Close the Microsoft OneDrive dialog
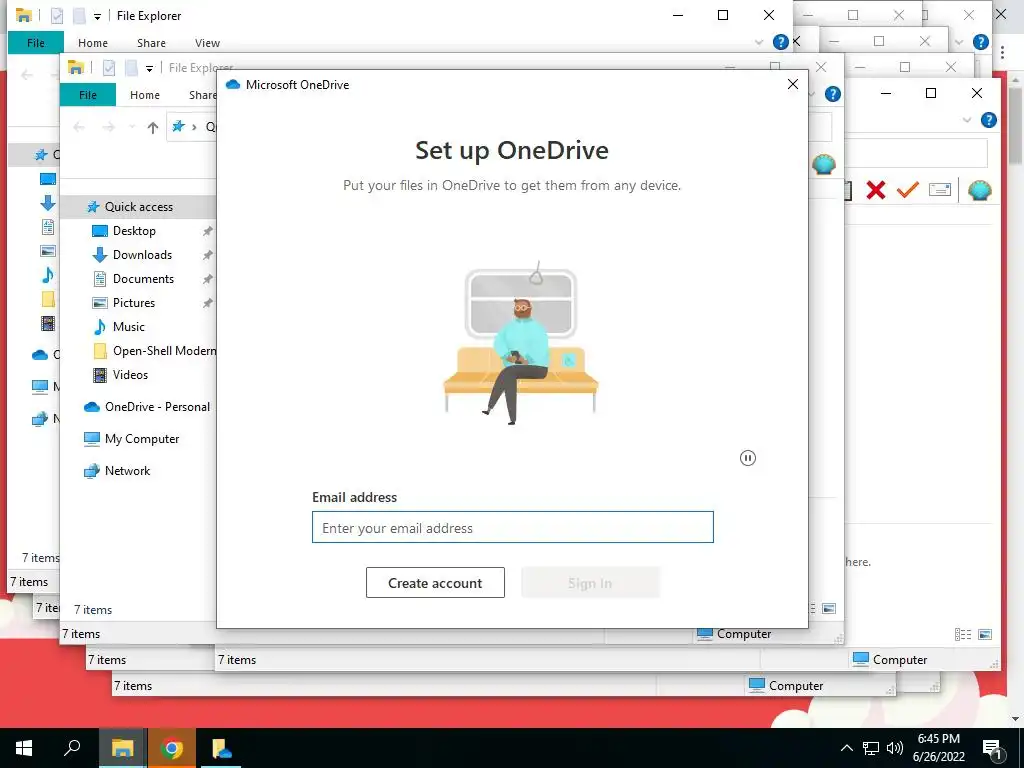This screenshot has width=1024, height=768. click(x=793, y=84)
